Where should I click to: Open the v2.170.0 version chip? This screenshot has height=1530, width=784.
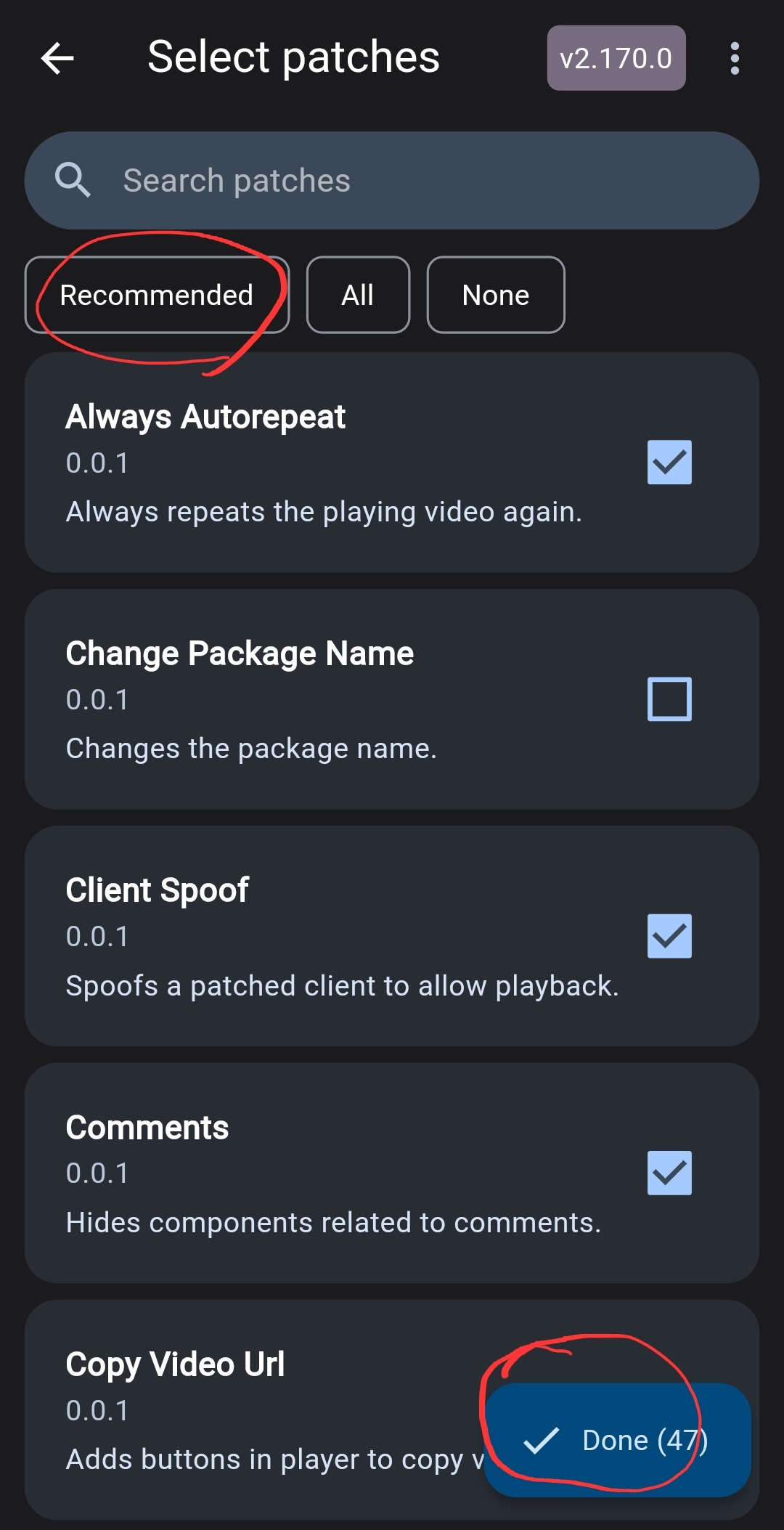click(x=616, y=58)
